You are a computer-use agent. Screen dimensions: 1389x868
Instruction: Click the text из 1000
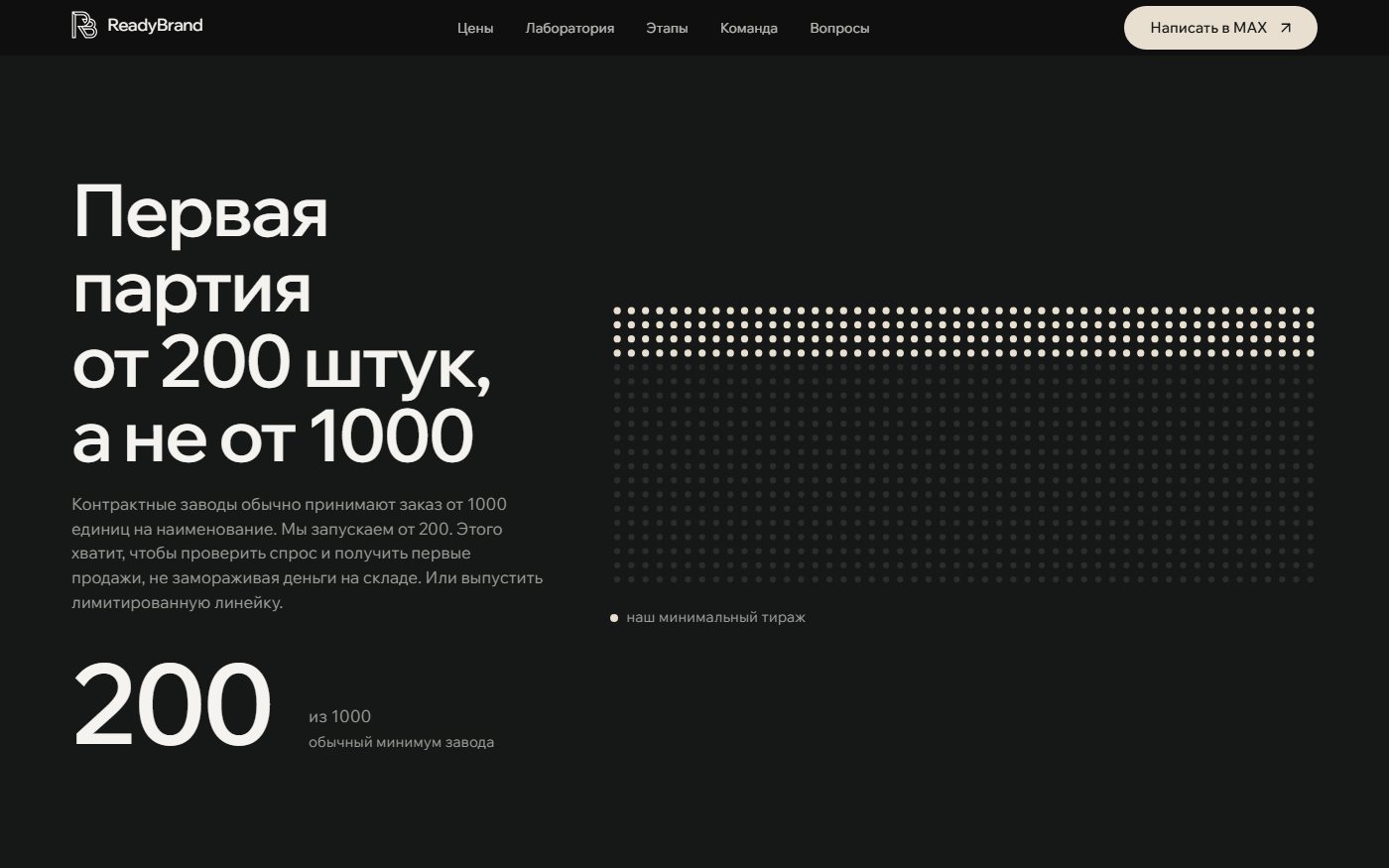339,716
